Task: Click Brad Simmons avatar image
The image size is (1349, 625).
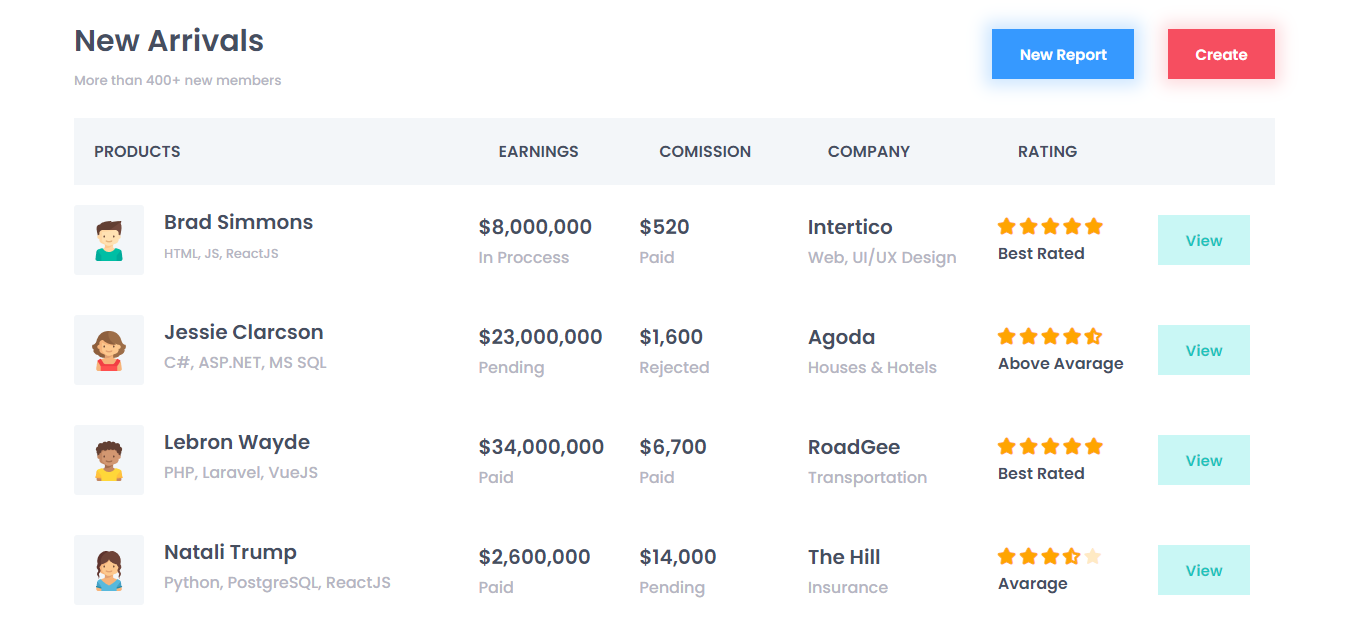Action: [109, 240]
